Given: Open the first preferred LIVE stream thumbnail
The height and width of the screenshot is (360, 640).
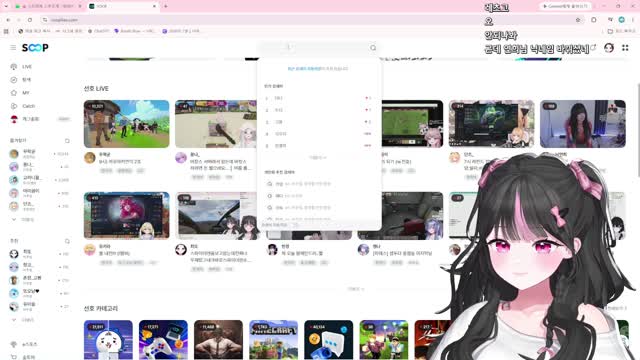Looking at the screenshot, I should 127,124.
